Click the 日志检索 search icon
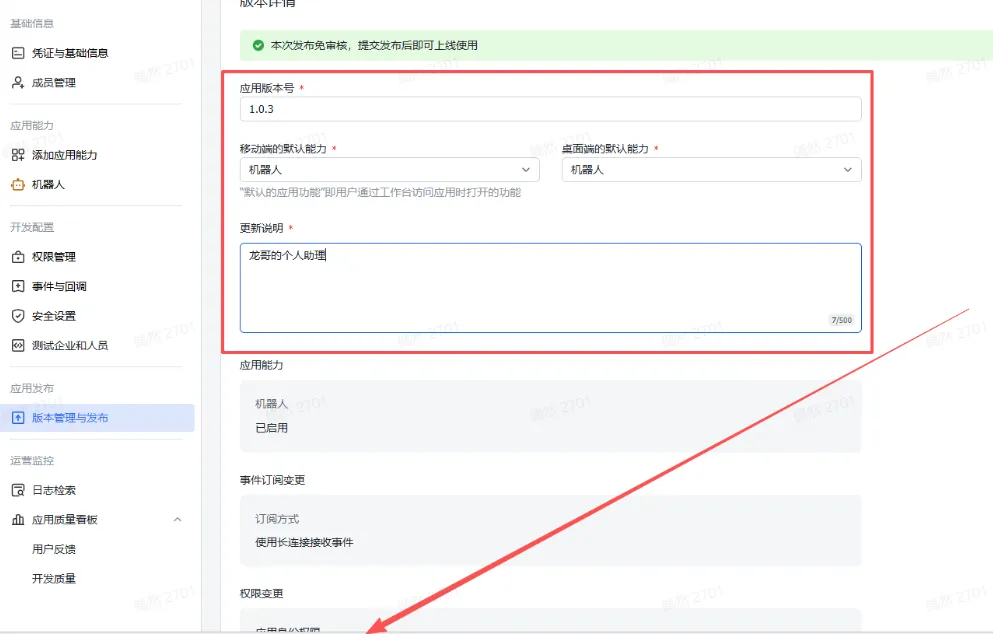Viewport: 993px width, 634px height. click(x=18, y=490)
